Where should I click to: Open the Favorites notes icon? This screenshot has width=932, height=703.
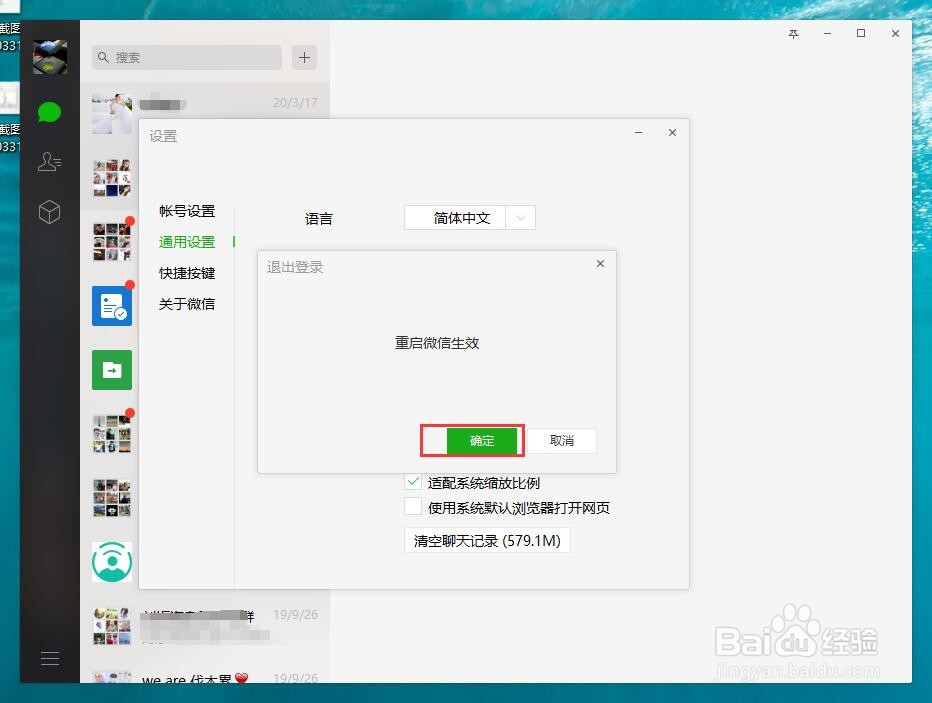click(111, 305)
